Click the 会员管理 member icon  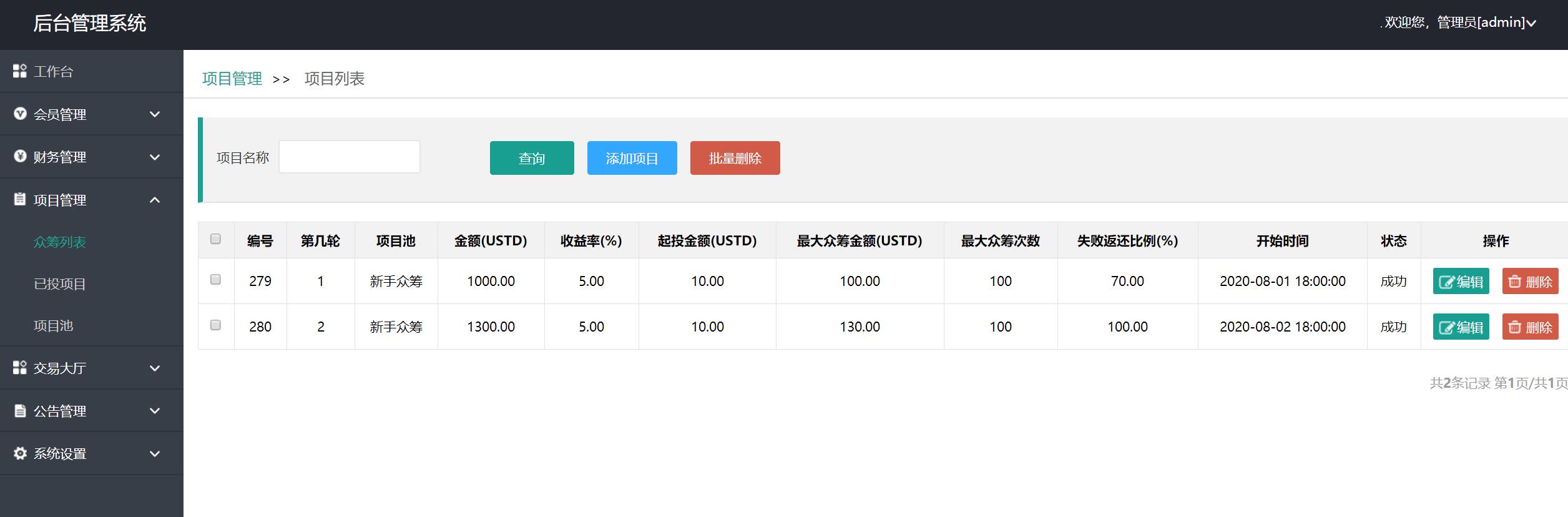click(x=20, y=114)
